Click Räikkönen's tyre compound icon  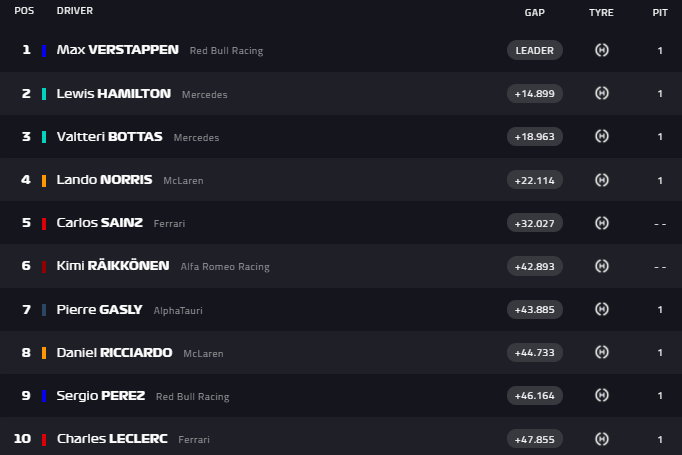click(601, 266)
